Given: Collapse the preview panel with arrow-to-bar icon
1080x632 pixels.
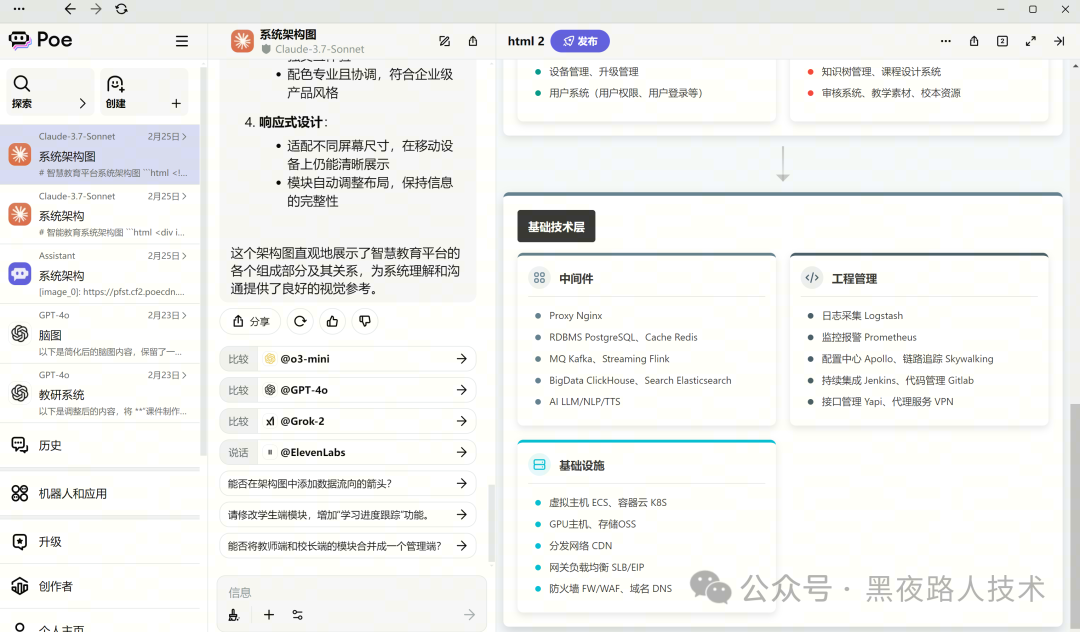Looking at the screenshot, I should tap(1059, 41).
